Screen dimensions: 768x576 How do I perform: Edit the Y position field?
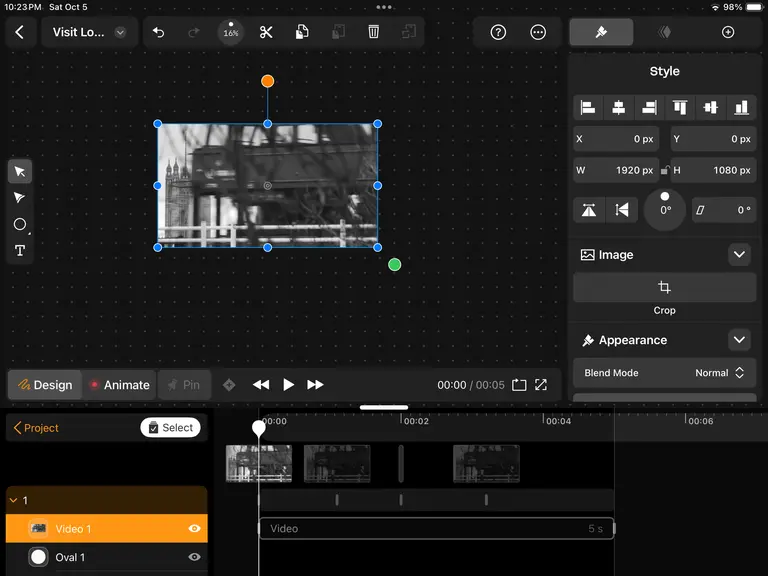(713, 139)
